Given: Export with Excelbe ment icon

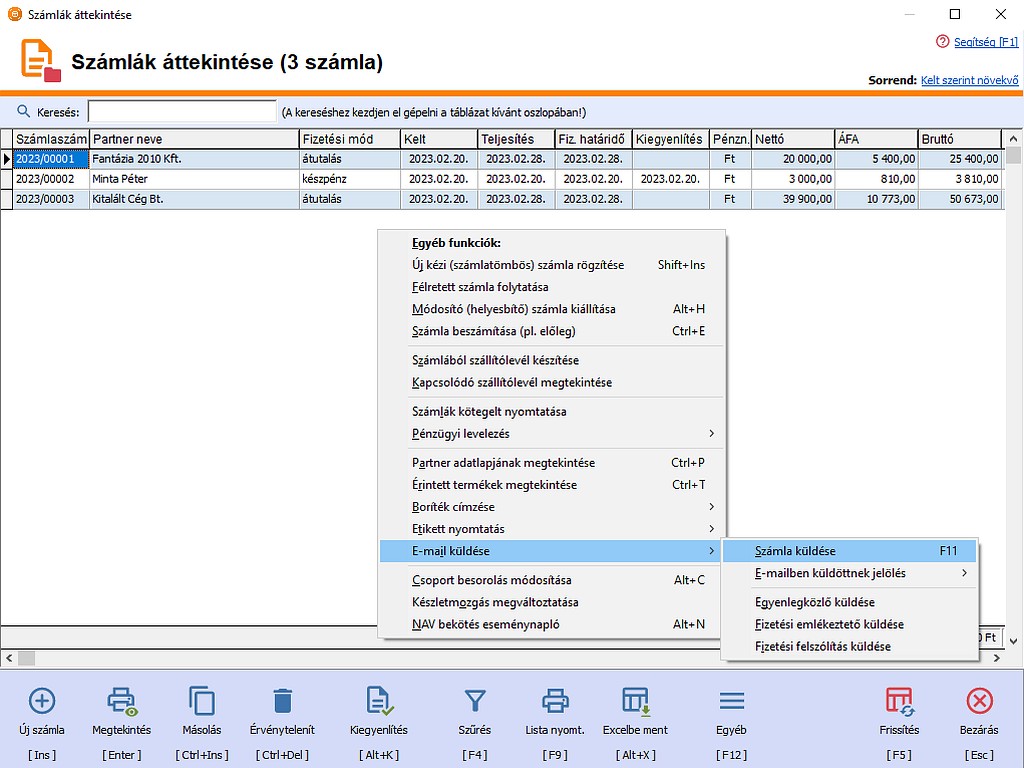Looking at the screenshot, I should pos(635,701).
